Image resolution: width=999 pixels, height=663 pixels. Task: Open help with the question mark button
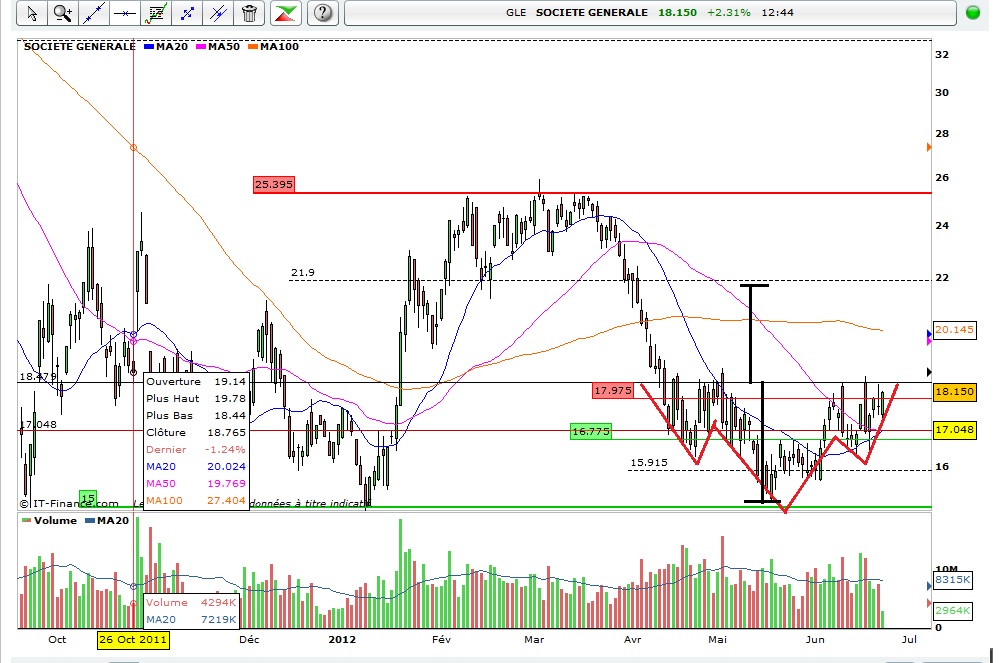coord(323,13)
